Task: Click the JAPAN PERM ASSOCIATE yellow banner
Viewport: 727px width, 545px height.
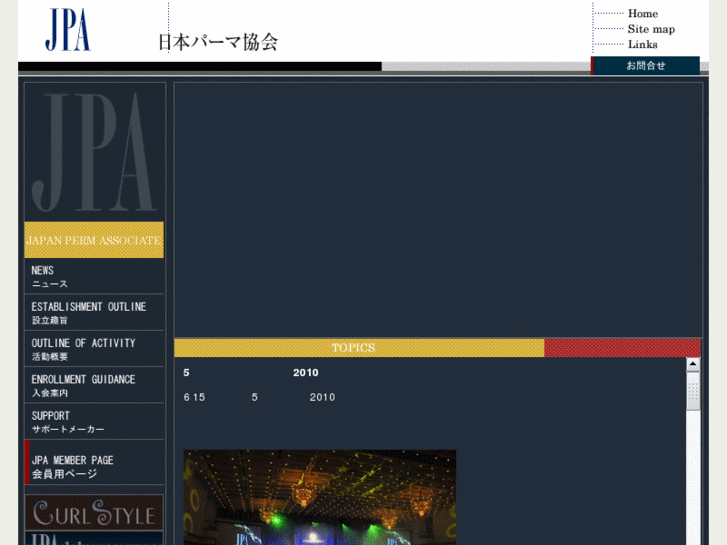Action: pyautogui.click(x=94, y=240)
